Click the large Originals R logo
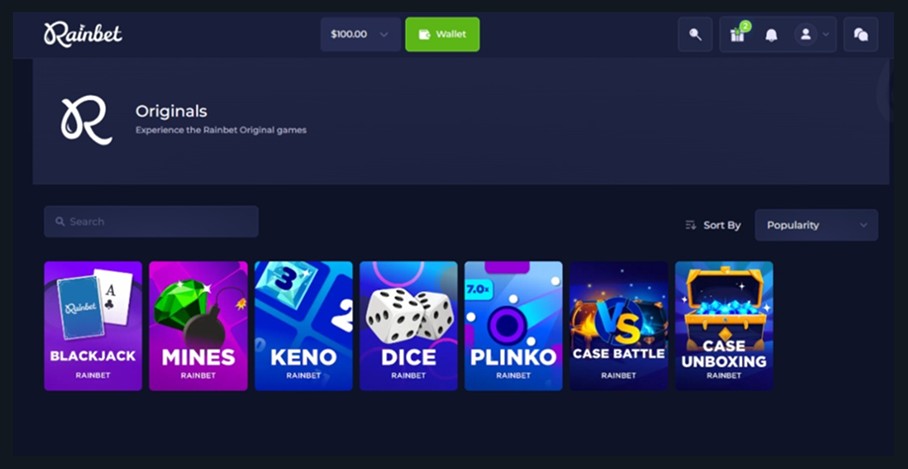The height and width of the screenshot is (469, 908). 86,120
